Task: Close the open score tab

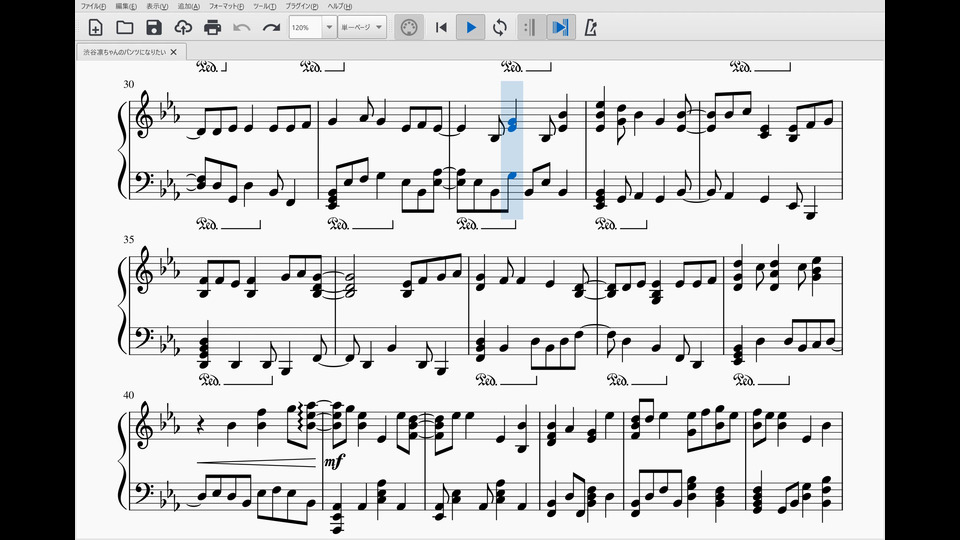Action: [x=174, y=52]
